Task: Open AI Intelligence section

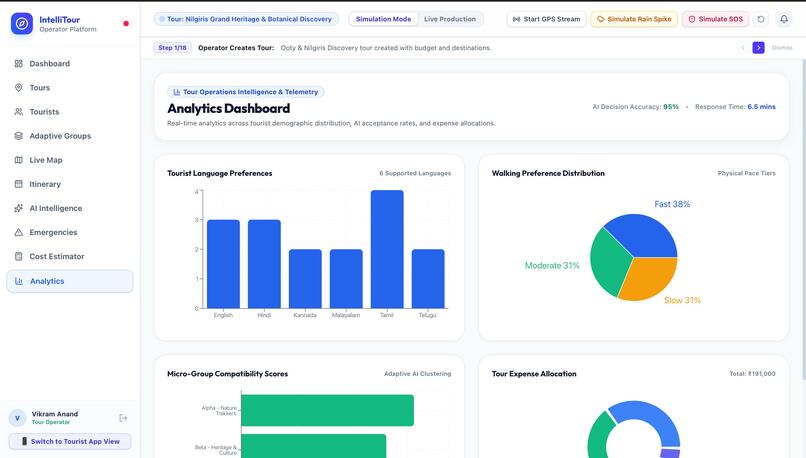Action: [x=69, y=208]
